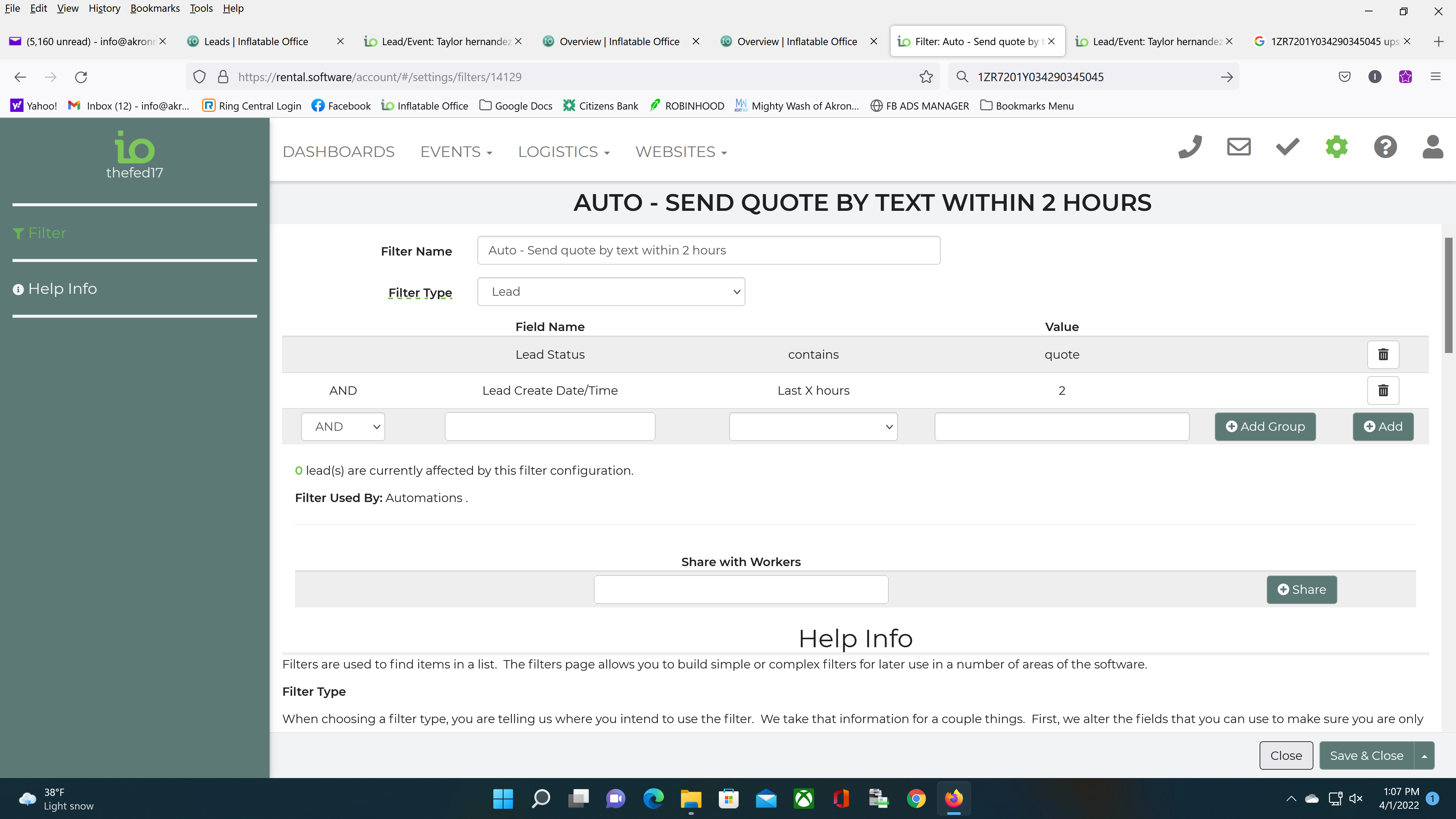Click the Share button
The width and height of the screenshot is (1456, 819).
(1301, 590)
